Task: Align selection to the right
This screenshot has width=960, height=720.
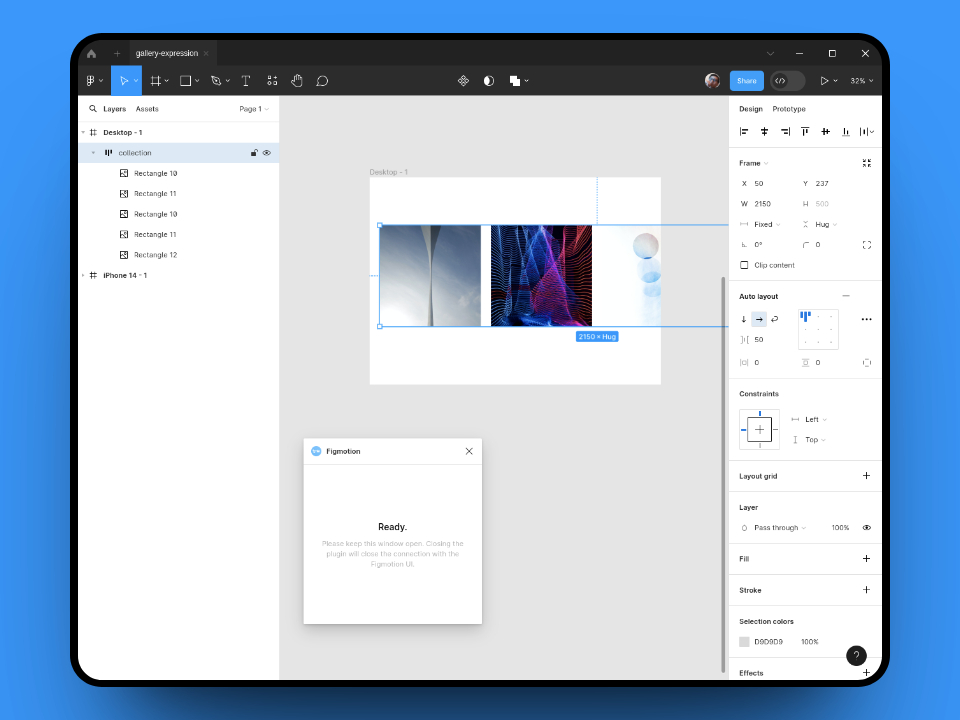Action: click(785, 132)
